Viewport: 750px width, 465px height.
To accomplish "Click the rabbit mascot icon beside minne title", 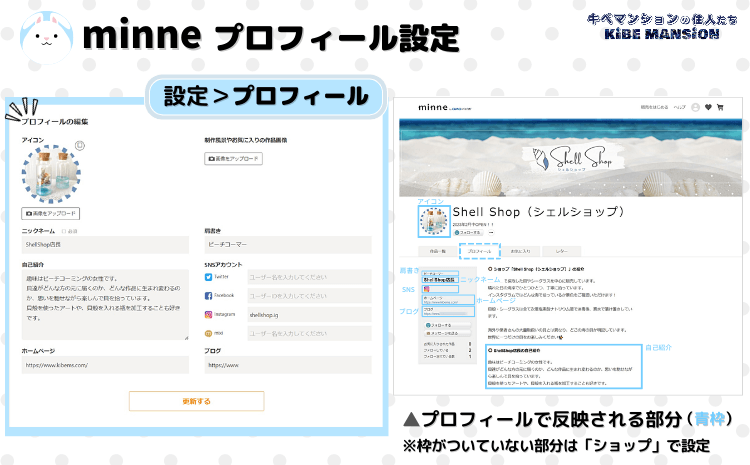I will point(46,37).
